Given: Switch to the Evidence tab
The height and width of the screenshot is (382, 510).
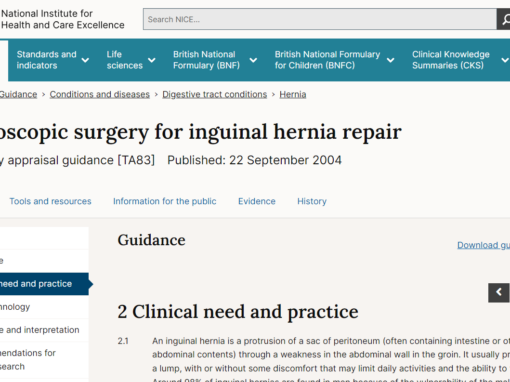Looking at the screenshot, I should [257, 201].
